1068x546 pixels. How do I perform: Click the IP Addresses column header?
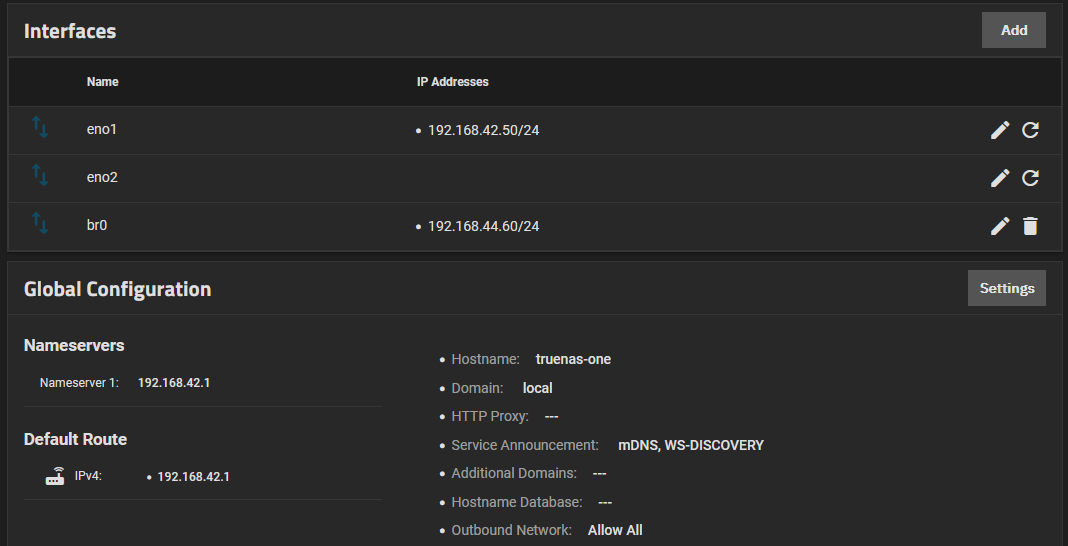click(452, 82)
